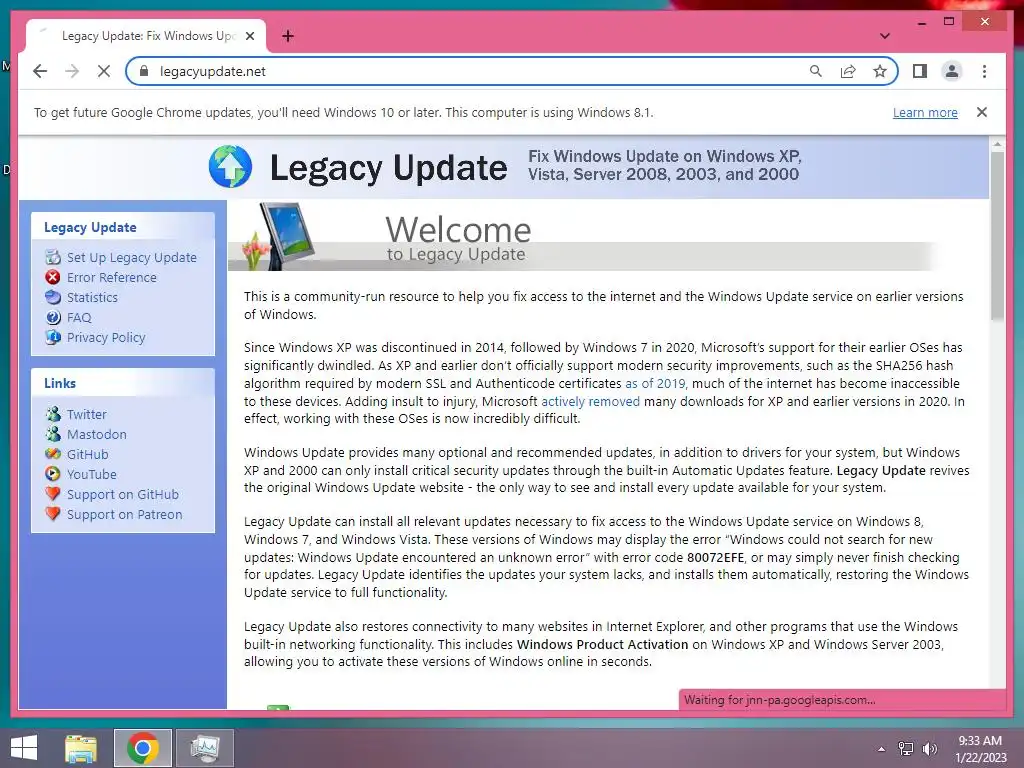Click the Welcome banner monitor image

point(286,236)
